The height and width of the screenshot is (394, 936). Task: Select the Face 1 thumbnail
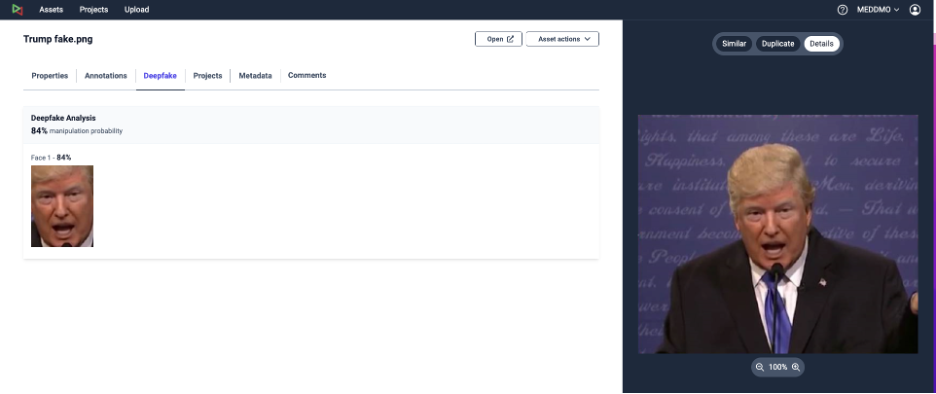tap(62, 206)
